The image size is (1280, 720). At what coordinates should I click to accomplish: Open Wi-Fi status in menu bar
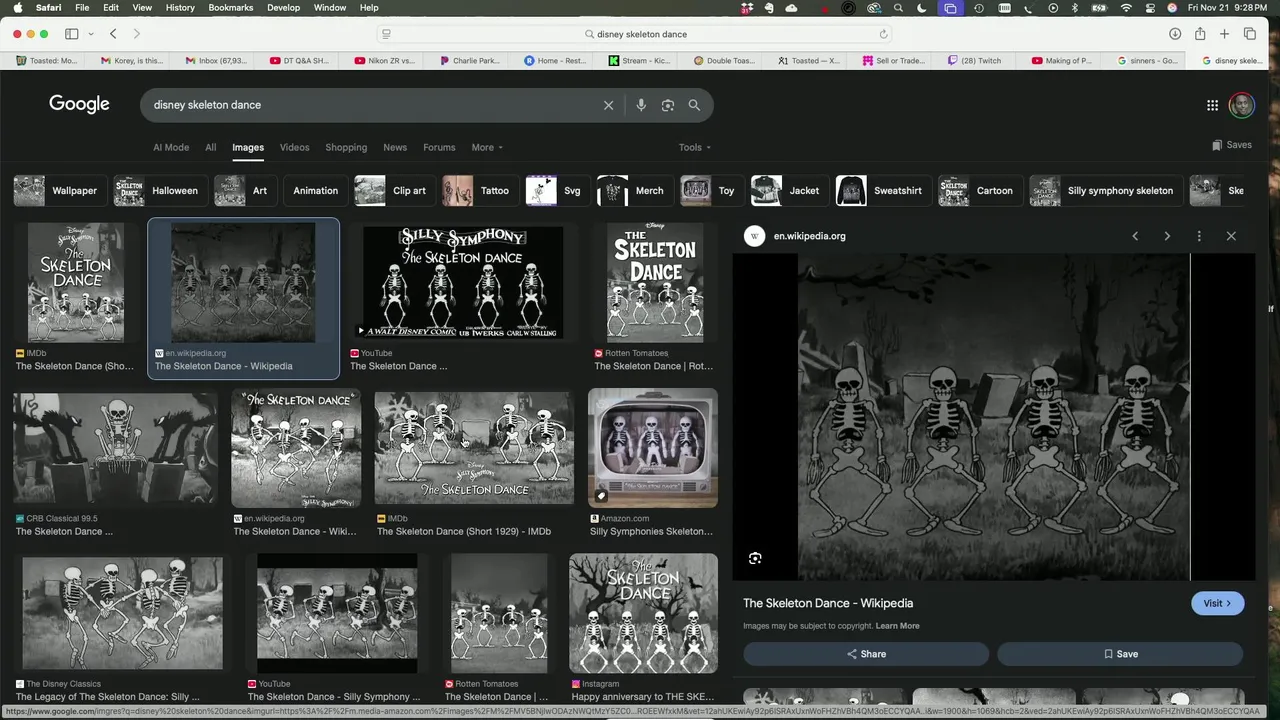pyautogui.click(x=1126, y=8)
